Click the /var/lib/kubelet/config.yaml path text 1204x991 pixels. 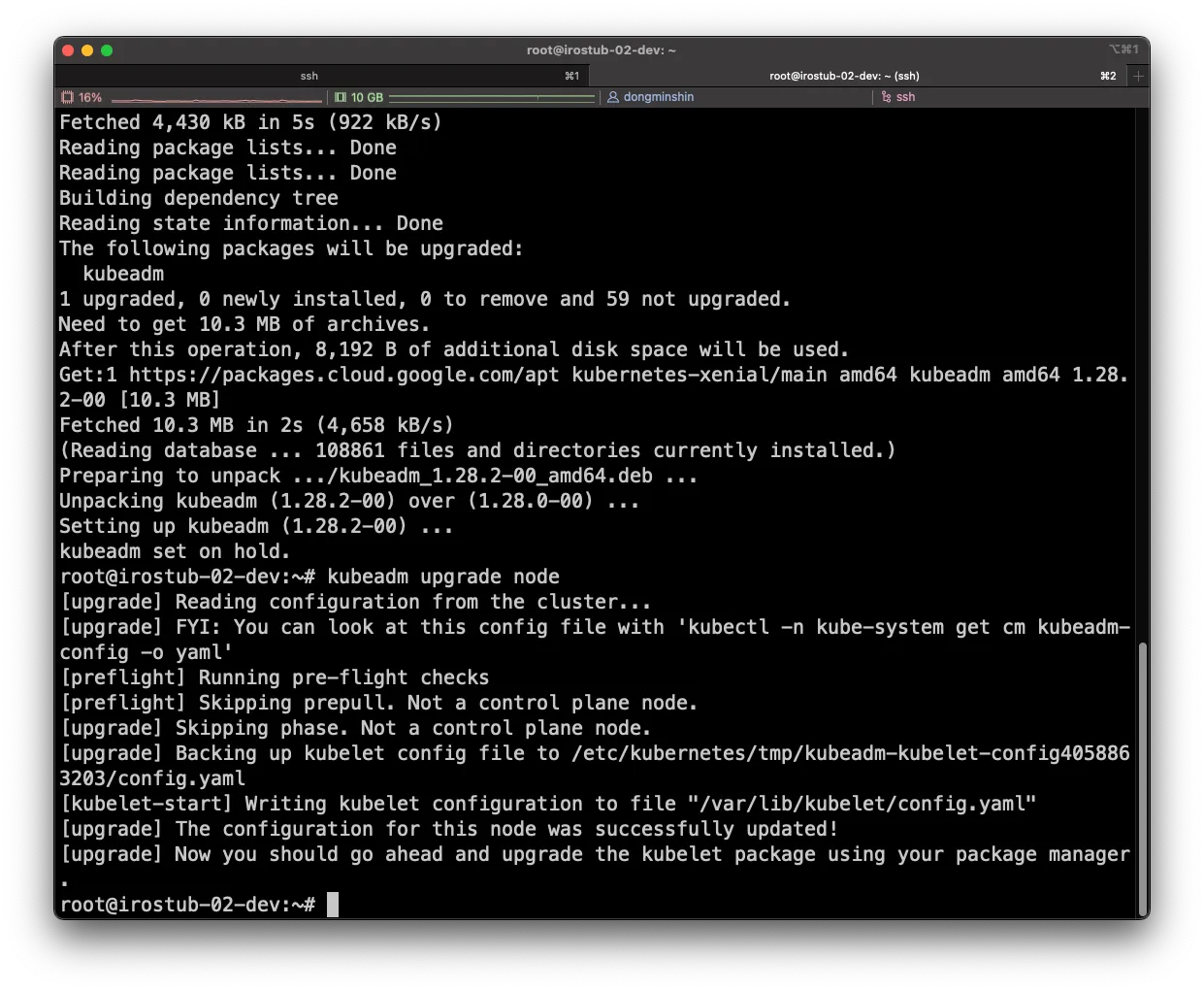[862, 804]
